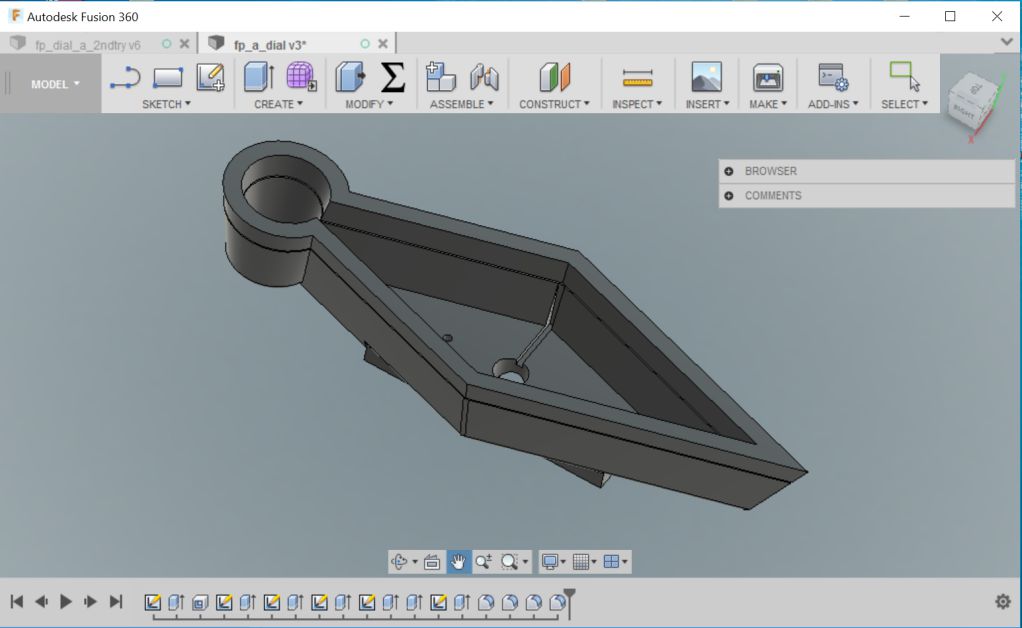The image size is (1022, 628).
Task: Start the Measure ruler tool
Action: [x=637, y=78]
